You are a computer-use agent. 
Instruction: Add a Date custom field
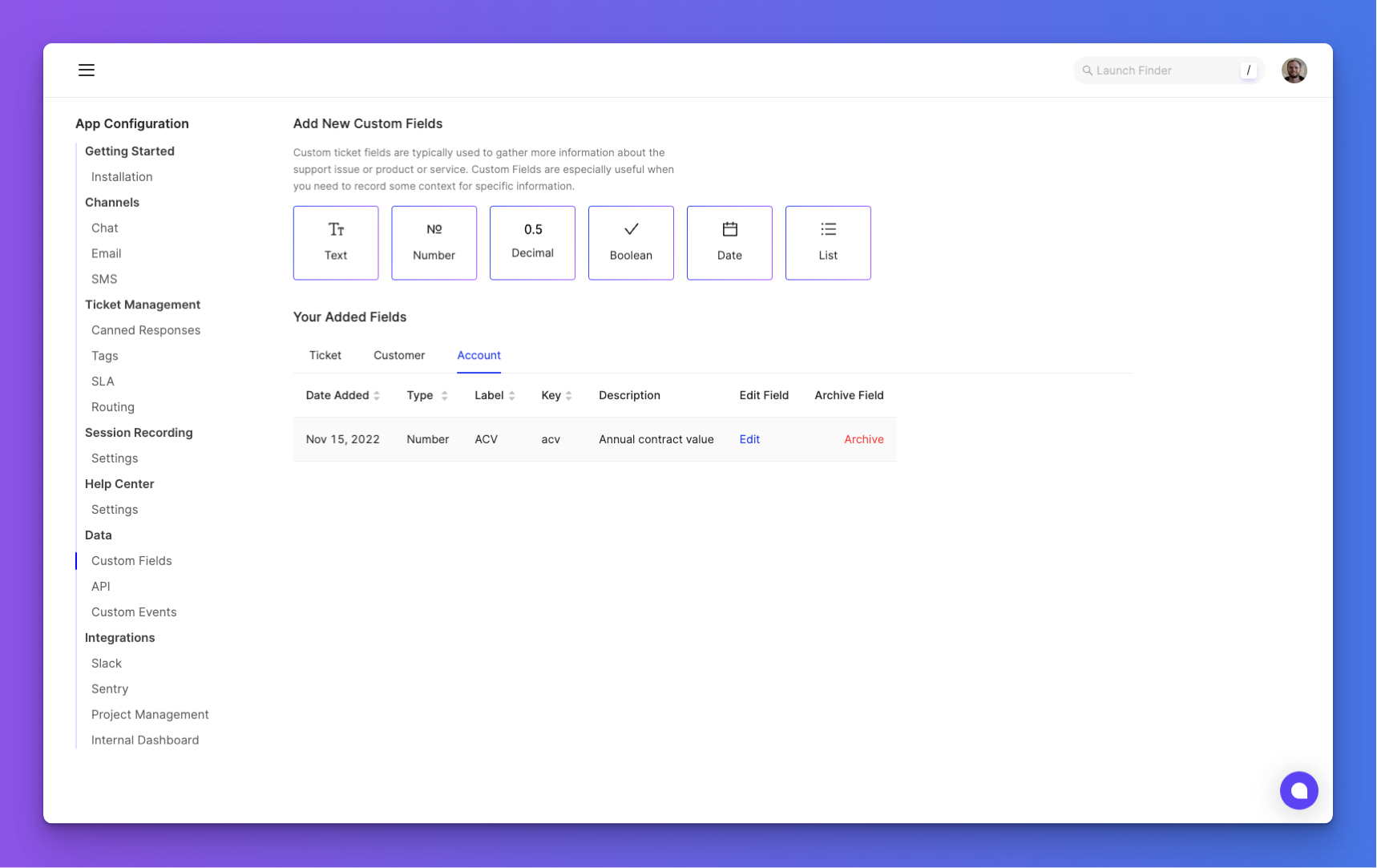point(729,243)
